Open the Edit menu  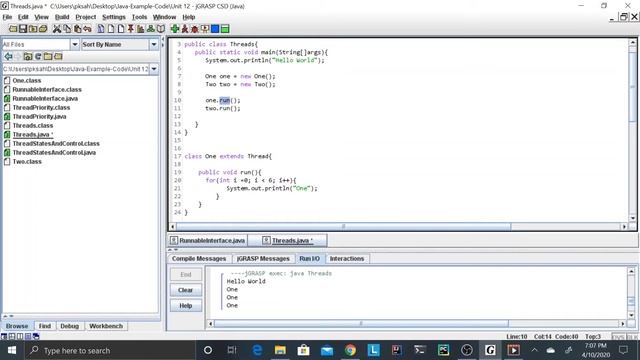(23, 17)
